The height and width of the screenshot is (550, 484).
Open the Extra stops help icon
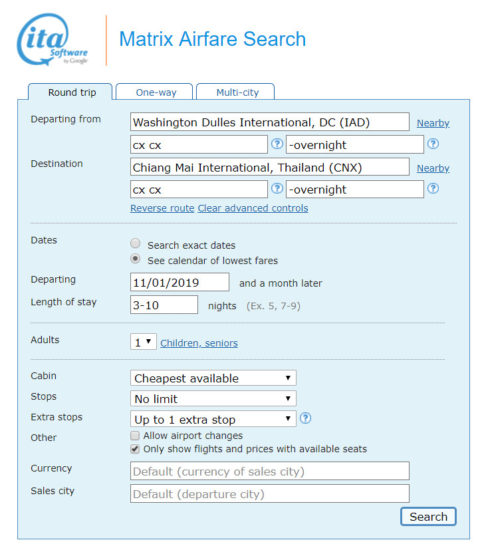coord(305,418)
